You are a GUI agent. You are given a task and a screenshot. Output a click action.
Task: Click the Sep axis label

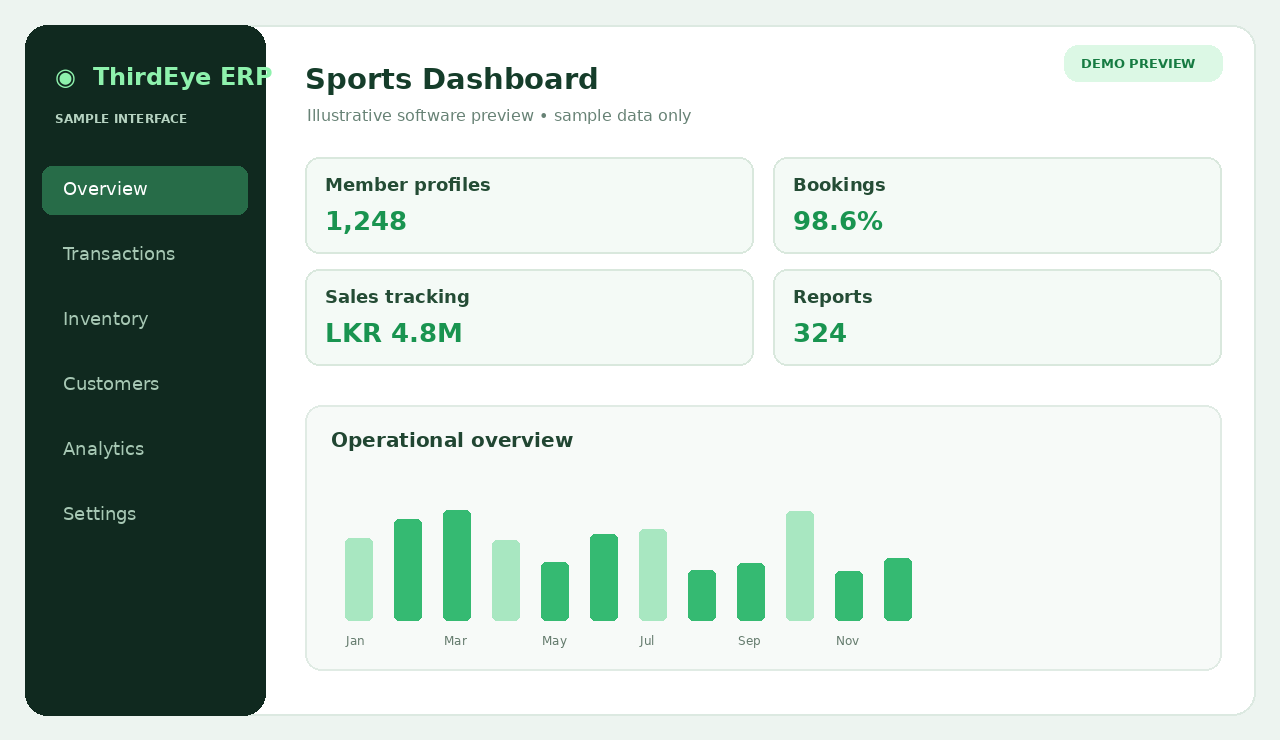(749, 641)
